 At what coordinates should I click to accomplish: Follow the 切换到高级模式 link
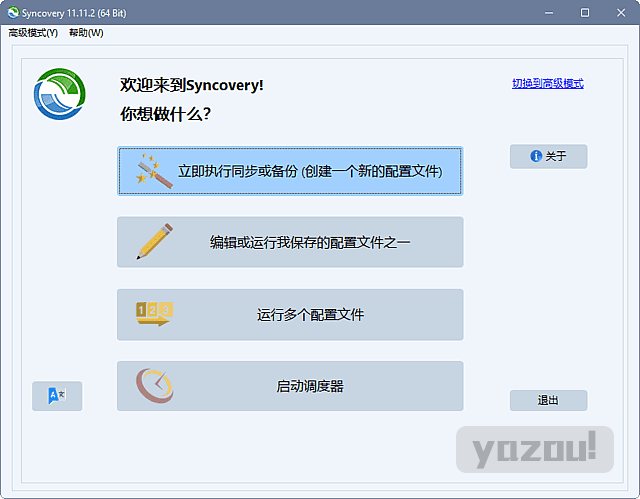point(548,84)
